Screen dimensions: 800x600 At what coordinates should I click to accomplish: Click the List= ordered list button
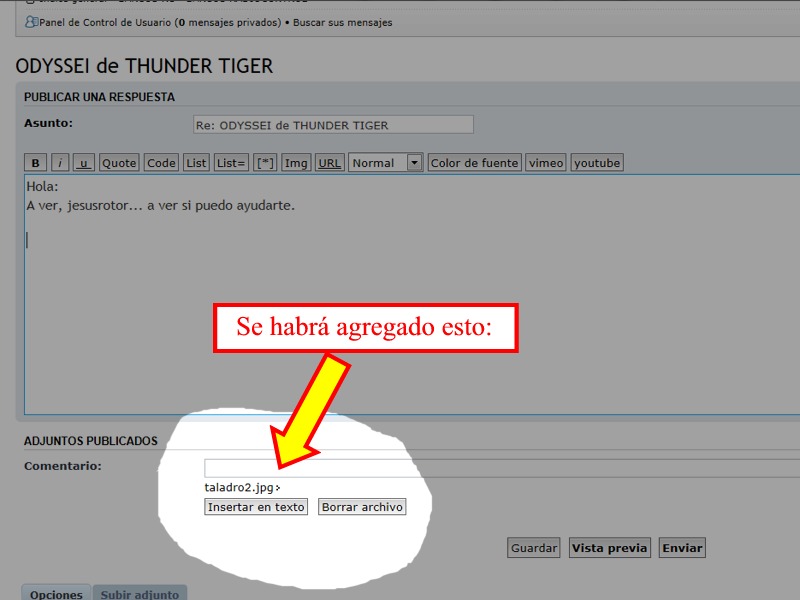pyautogui.click(x=230, y=163)
